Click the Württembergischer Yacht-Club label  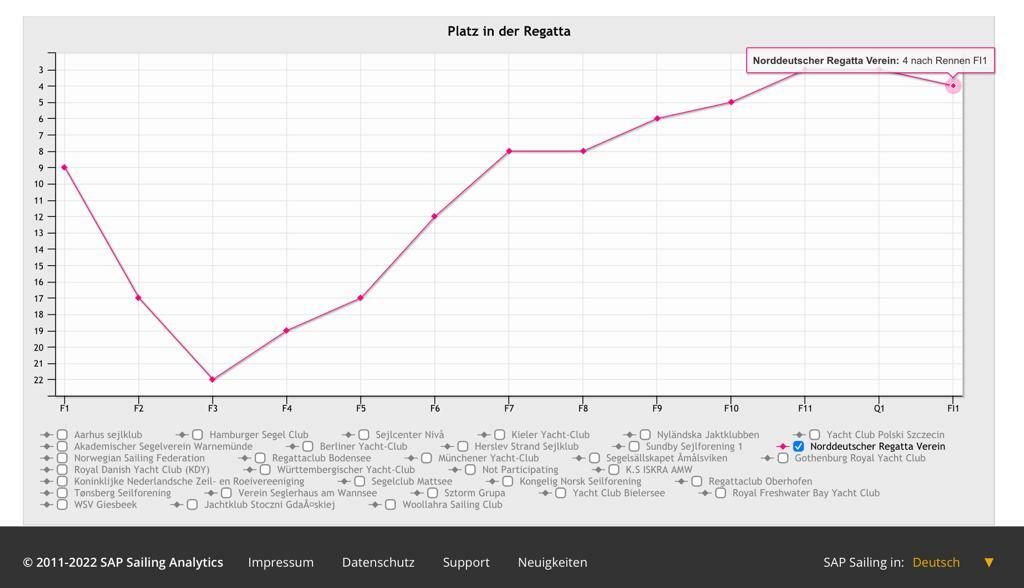pyautogui.click(x=345, y=470)
